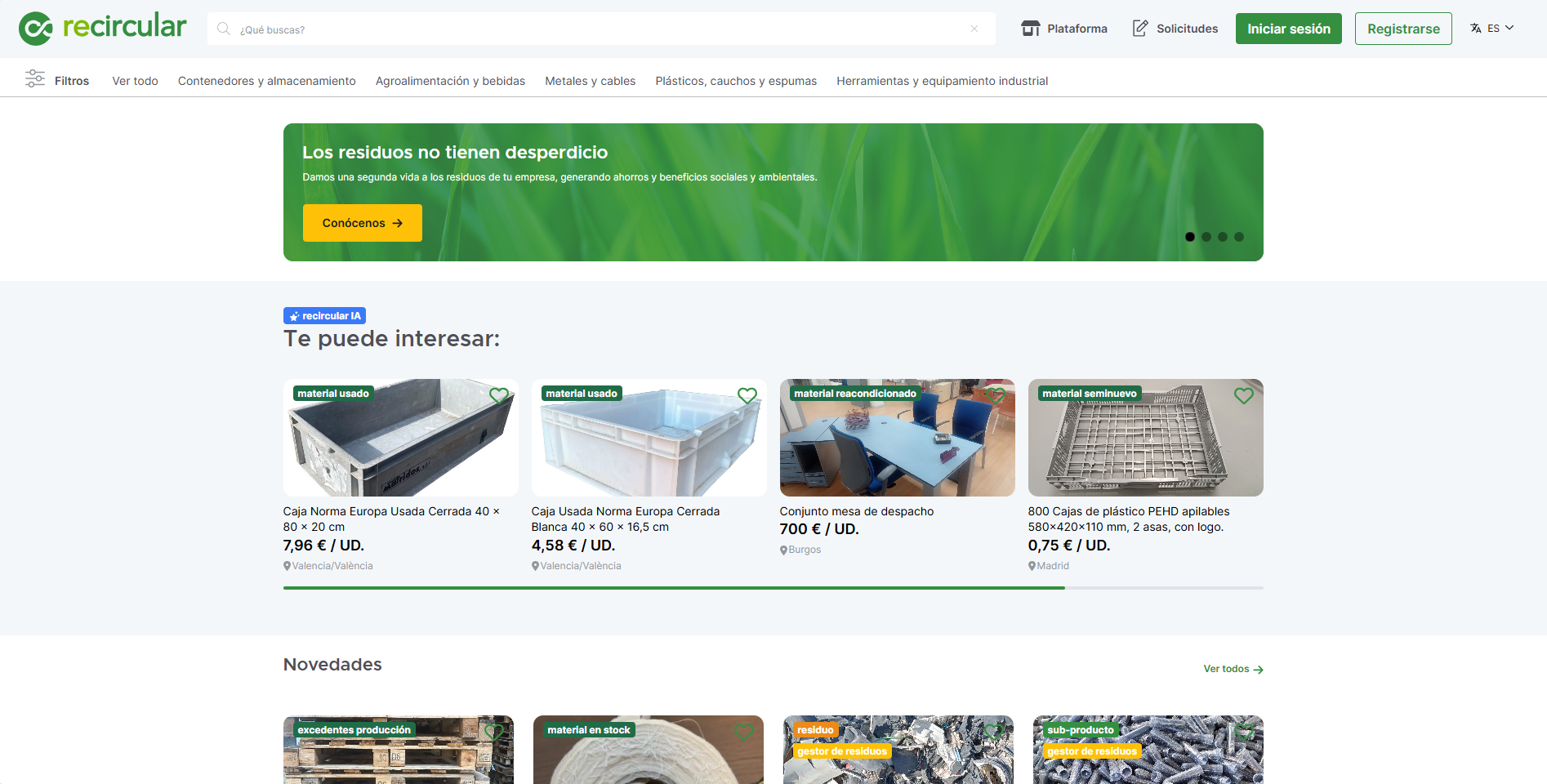1547x784 pixels.
Task: Click the Valencia pin under 7,96 € item
Action: pyautogui.click(x=288, y=566)
